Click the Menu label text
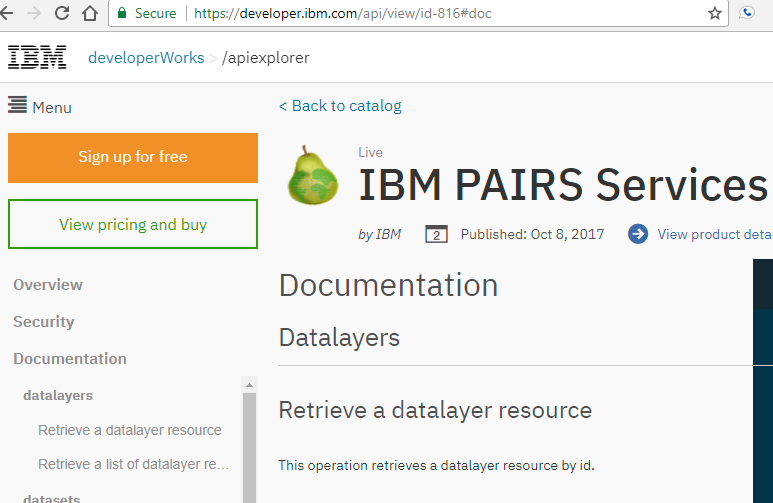This screenshot has width=773, height=503. [x=52, y=108]
